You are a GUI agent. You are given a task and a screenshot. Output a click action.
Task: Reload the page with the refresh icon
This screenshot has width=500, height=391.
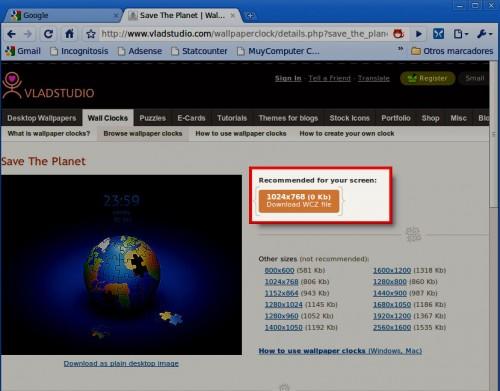[48, 34]
